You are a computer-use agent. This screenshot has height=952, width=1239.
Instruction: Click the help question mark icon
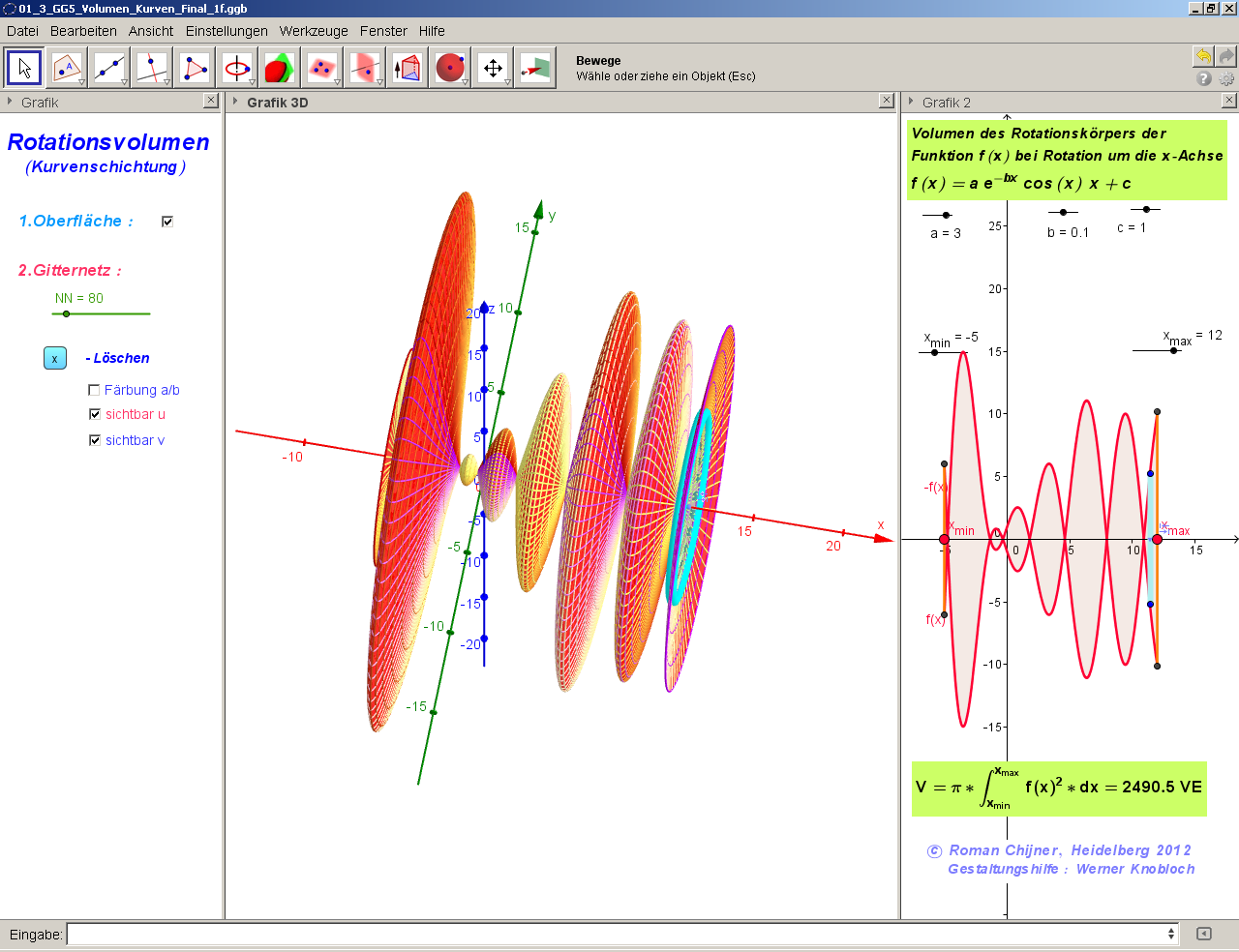coord(1203,79)
